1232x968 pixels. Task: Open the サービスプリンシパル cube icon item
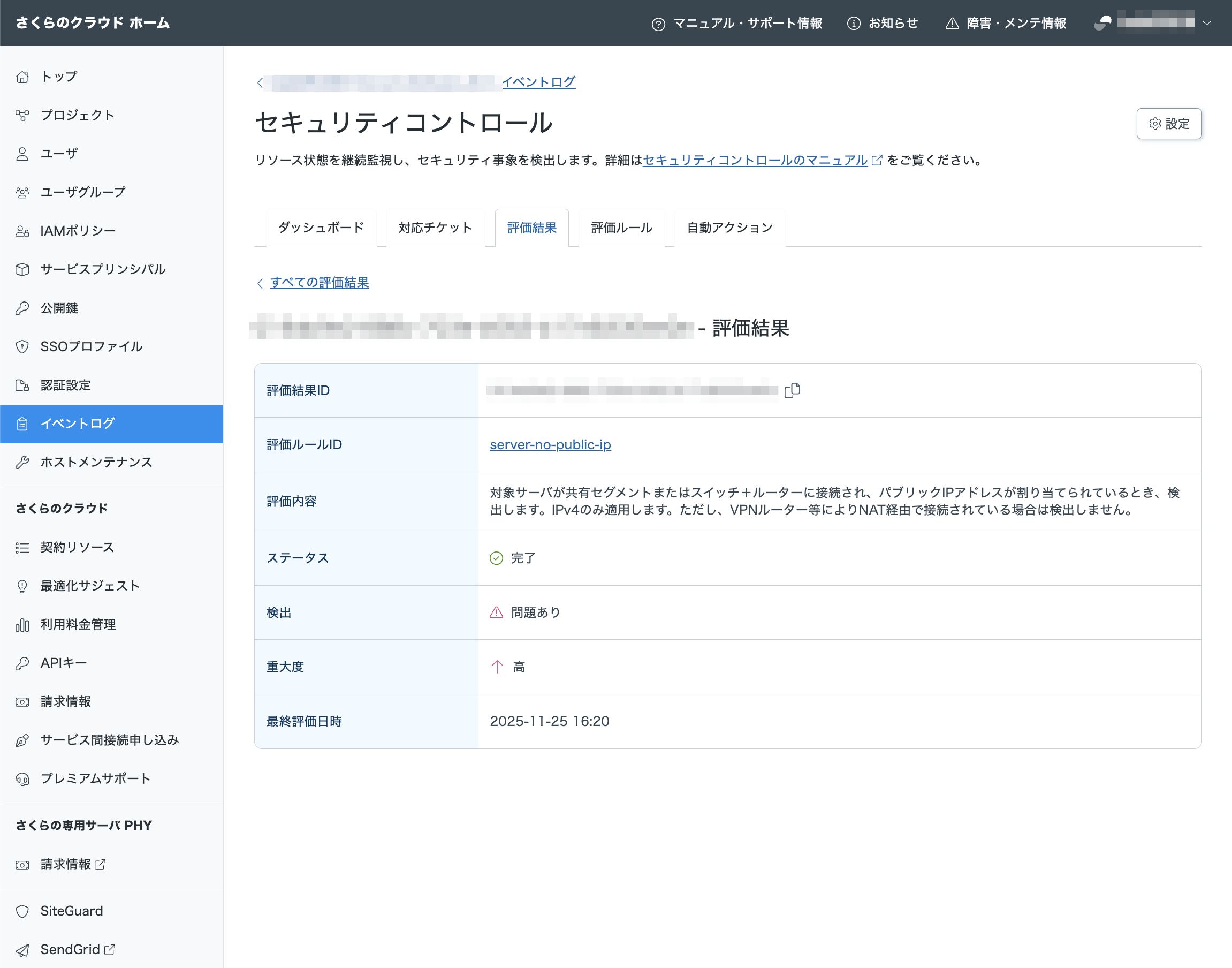22,270
